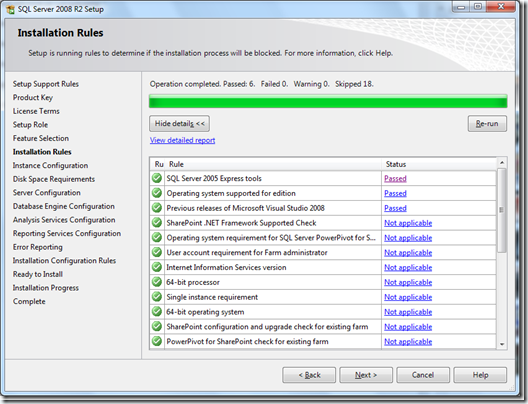Select Setup Role step in sidebar
528x404 pixels.
coord(30,125)
